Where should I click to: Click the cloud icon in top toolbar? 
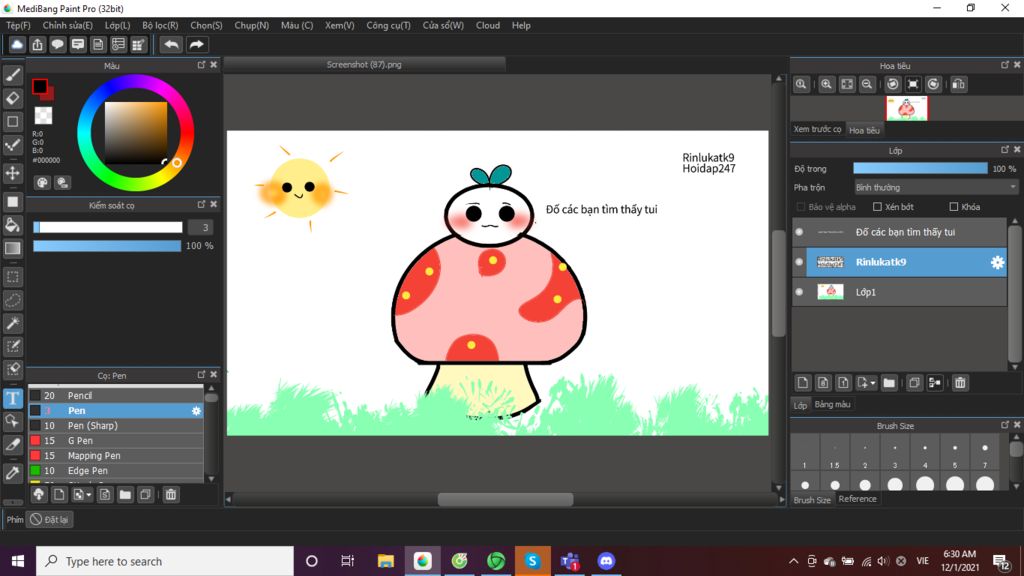click(17, 44)
